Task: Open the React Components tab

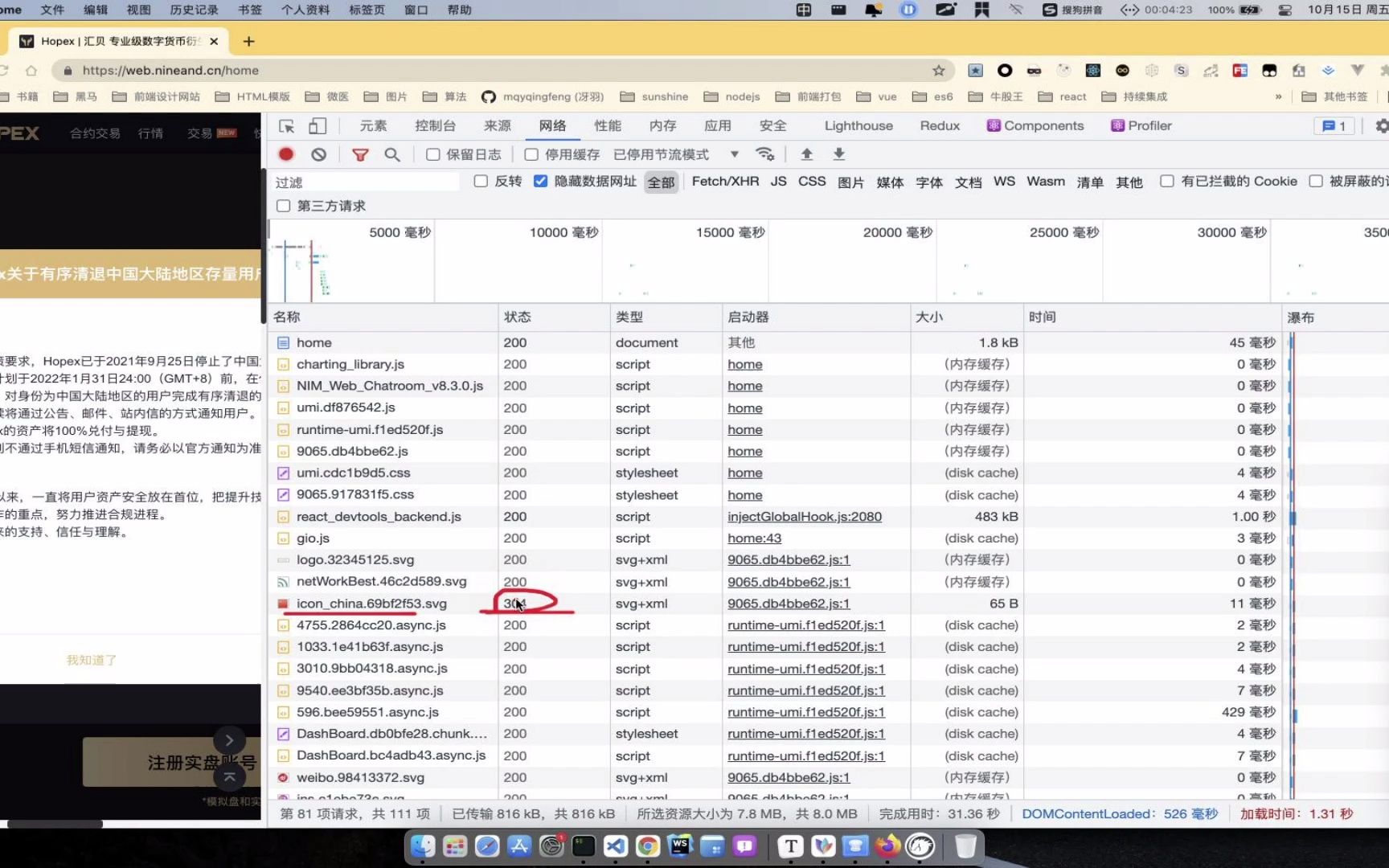Action: pyautogui.click(x=1035, y=126)
